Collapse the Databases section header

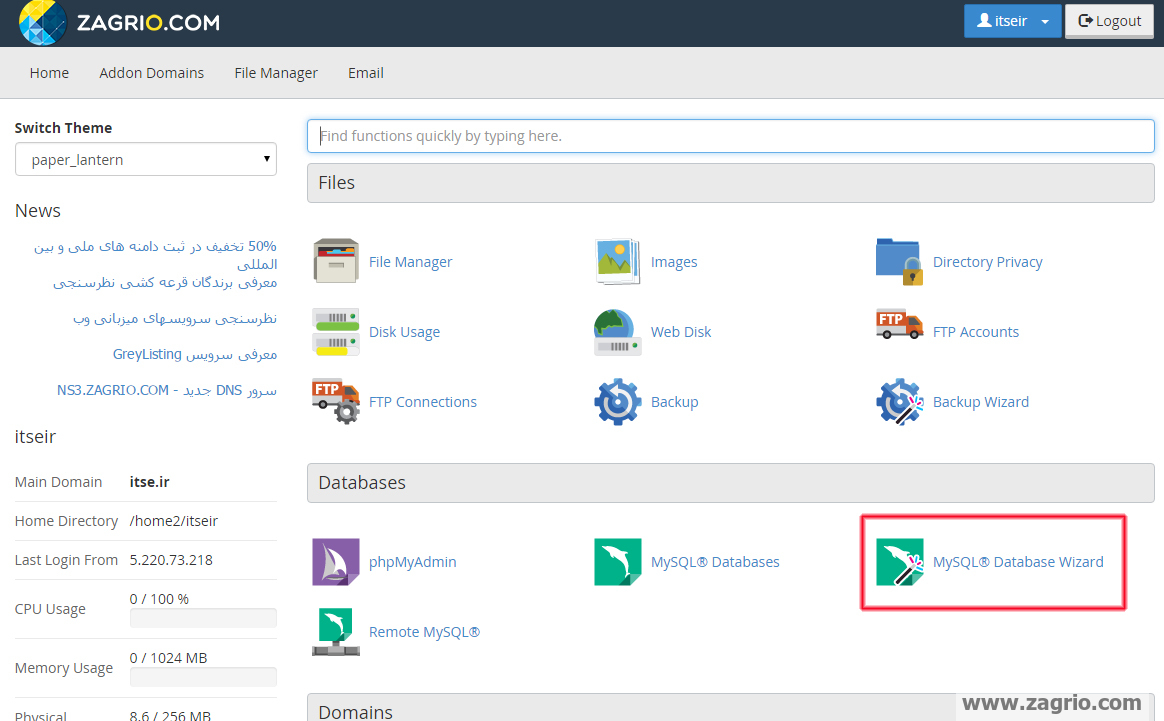pos(730,483)
